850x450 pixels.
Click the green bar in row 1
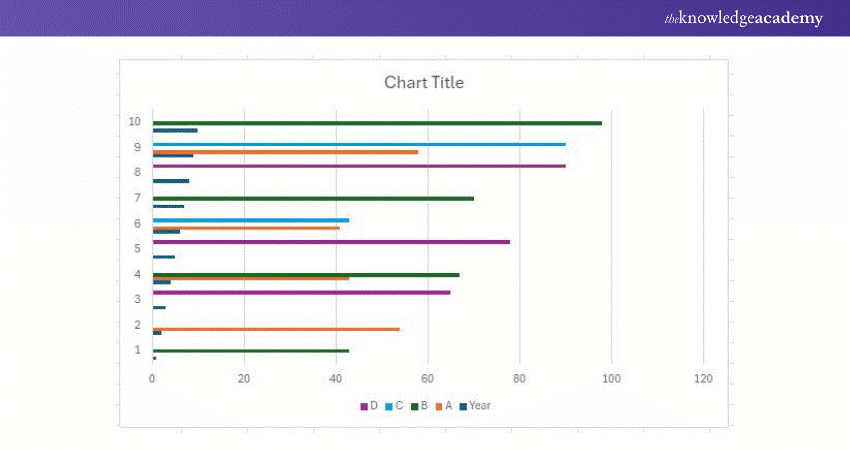click(x=250, y=351)
